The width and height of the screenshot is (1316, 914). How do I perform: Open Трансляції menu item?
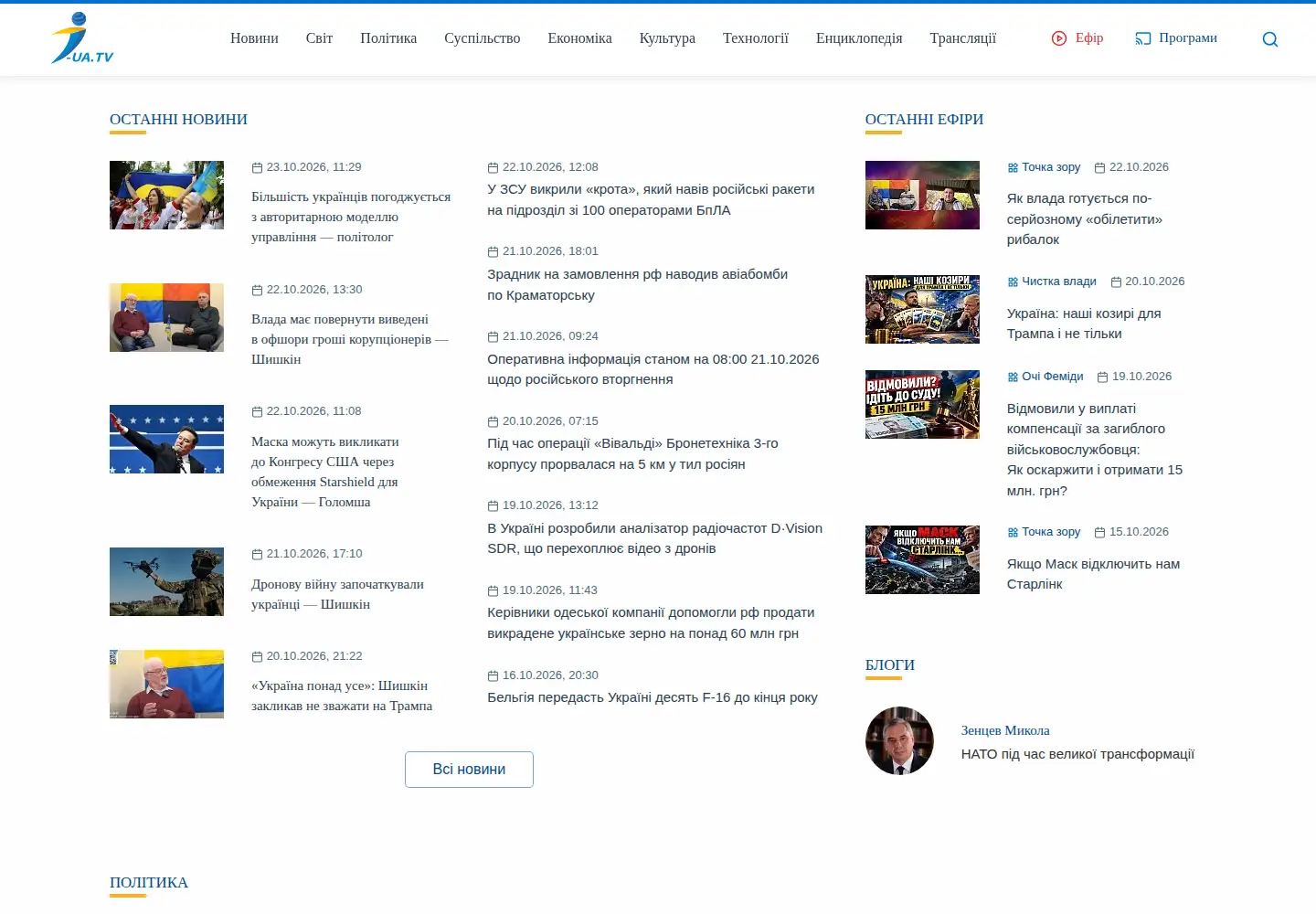coord(962,38)
